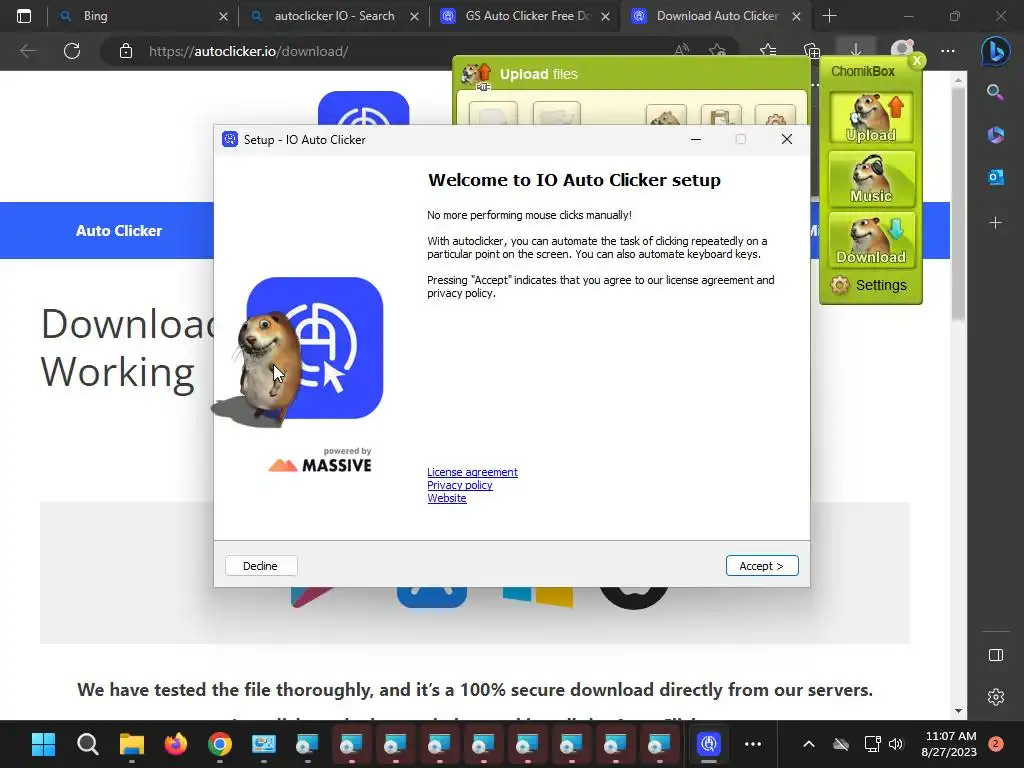The width and height of the screenshot is (1024, 768).
Task: Open Edge Settings and more menu
Action: pos(948,51)
